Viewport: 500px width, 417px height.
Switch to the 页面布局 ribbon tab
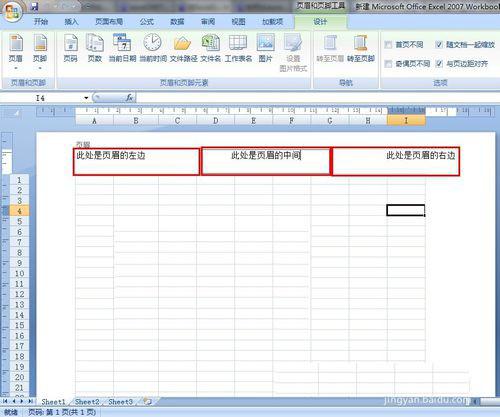pyautogui.click(x=109, y=22)
